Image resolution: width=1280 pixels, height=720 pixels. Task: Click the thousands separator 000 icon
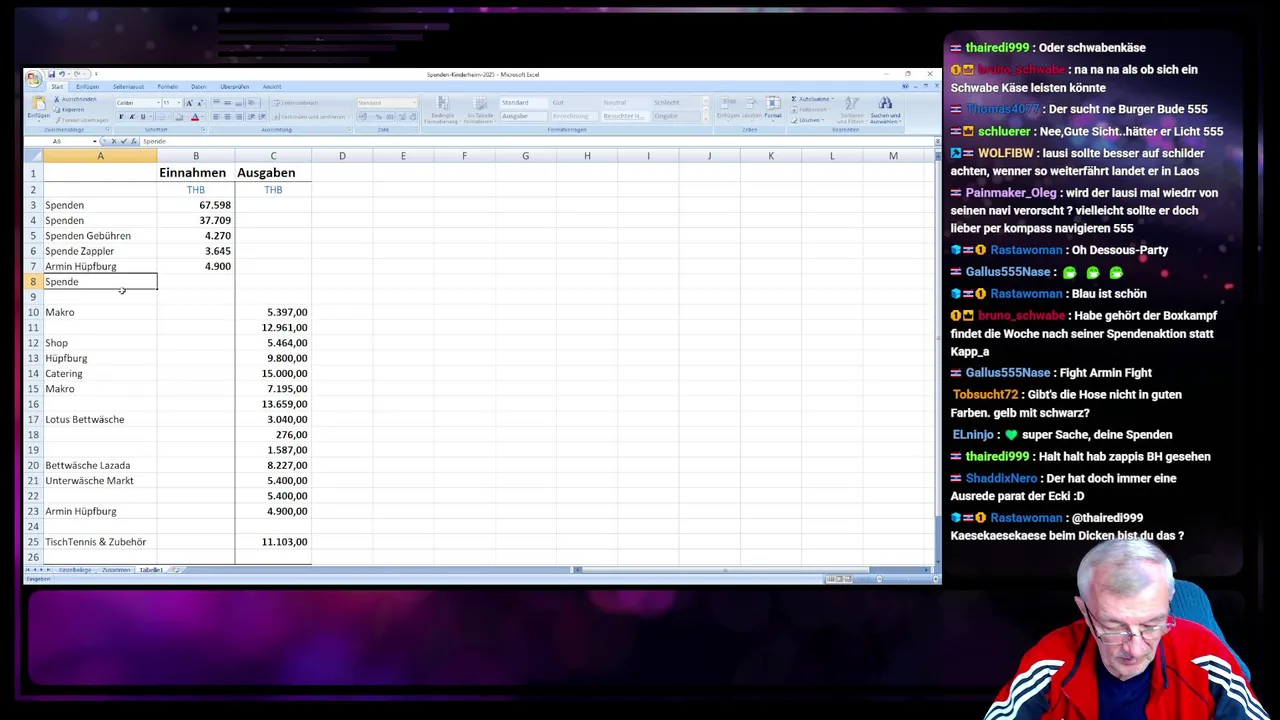point(390,117)
